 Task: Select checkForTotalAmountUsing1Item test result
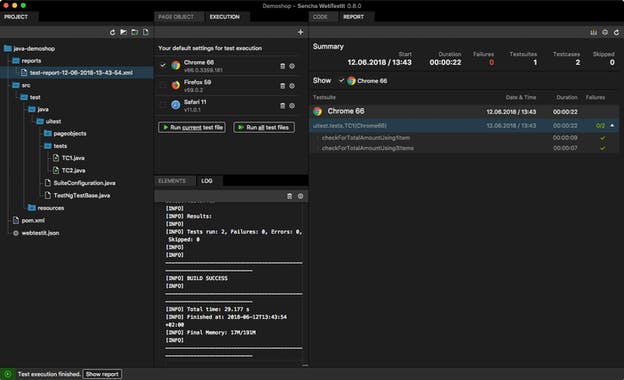pyautogui.click(x=366, y=138)
